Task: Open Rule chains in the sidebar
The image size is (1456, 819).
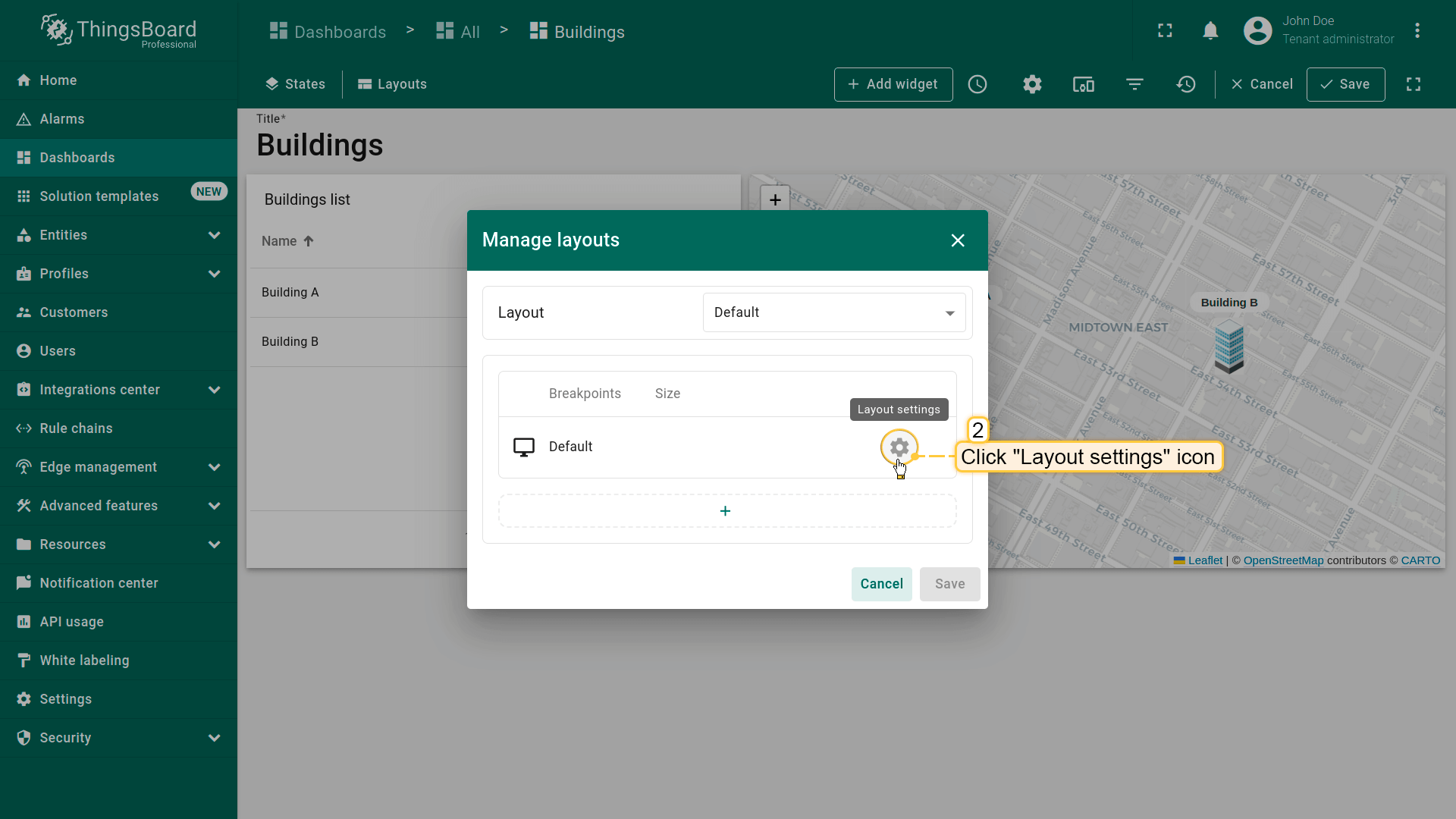Action: [76, 428]
